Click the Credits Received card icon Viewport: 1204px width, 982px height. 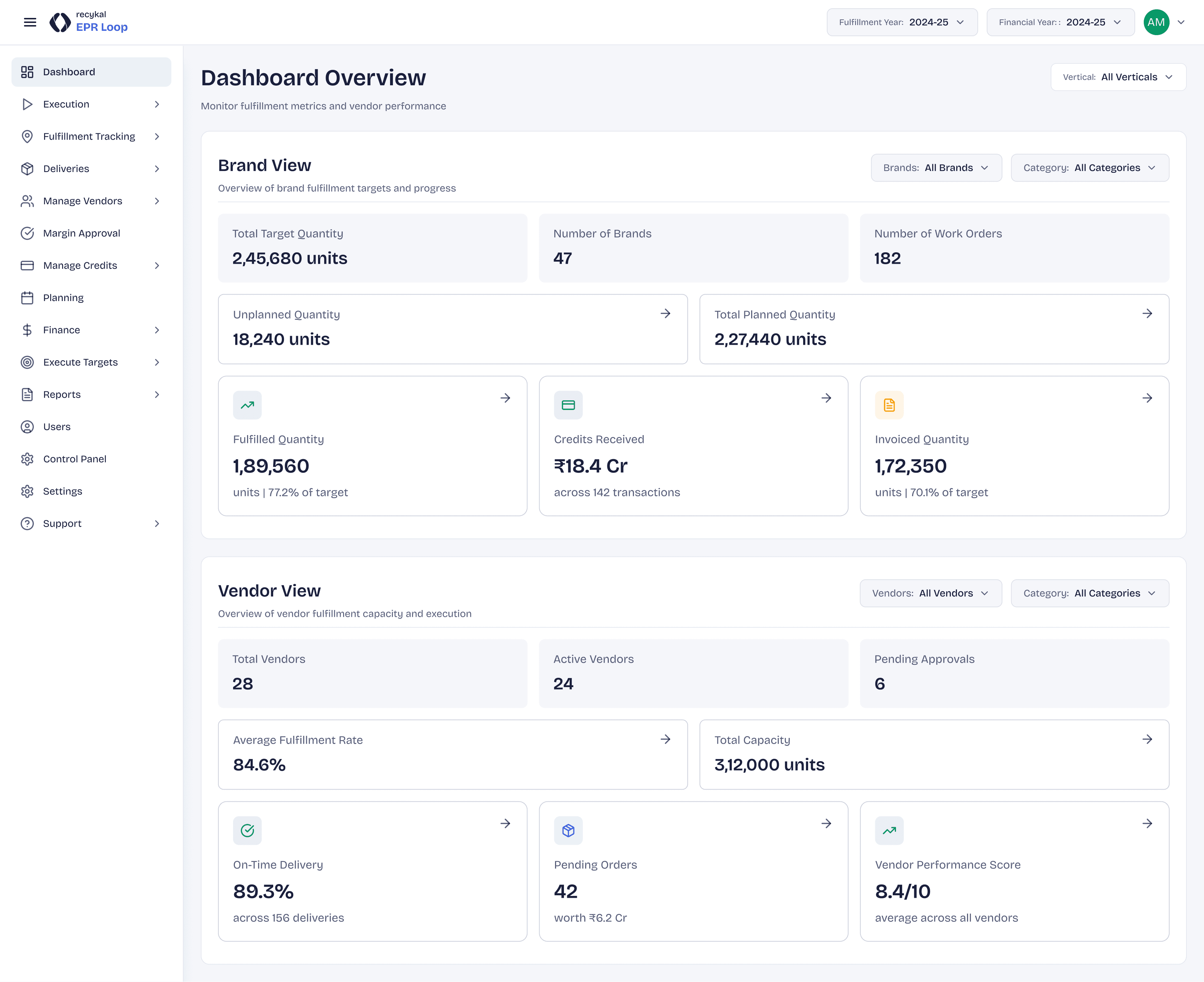click(x=568, y=405)
